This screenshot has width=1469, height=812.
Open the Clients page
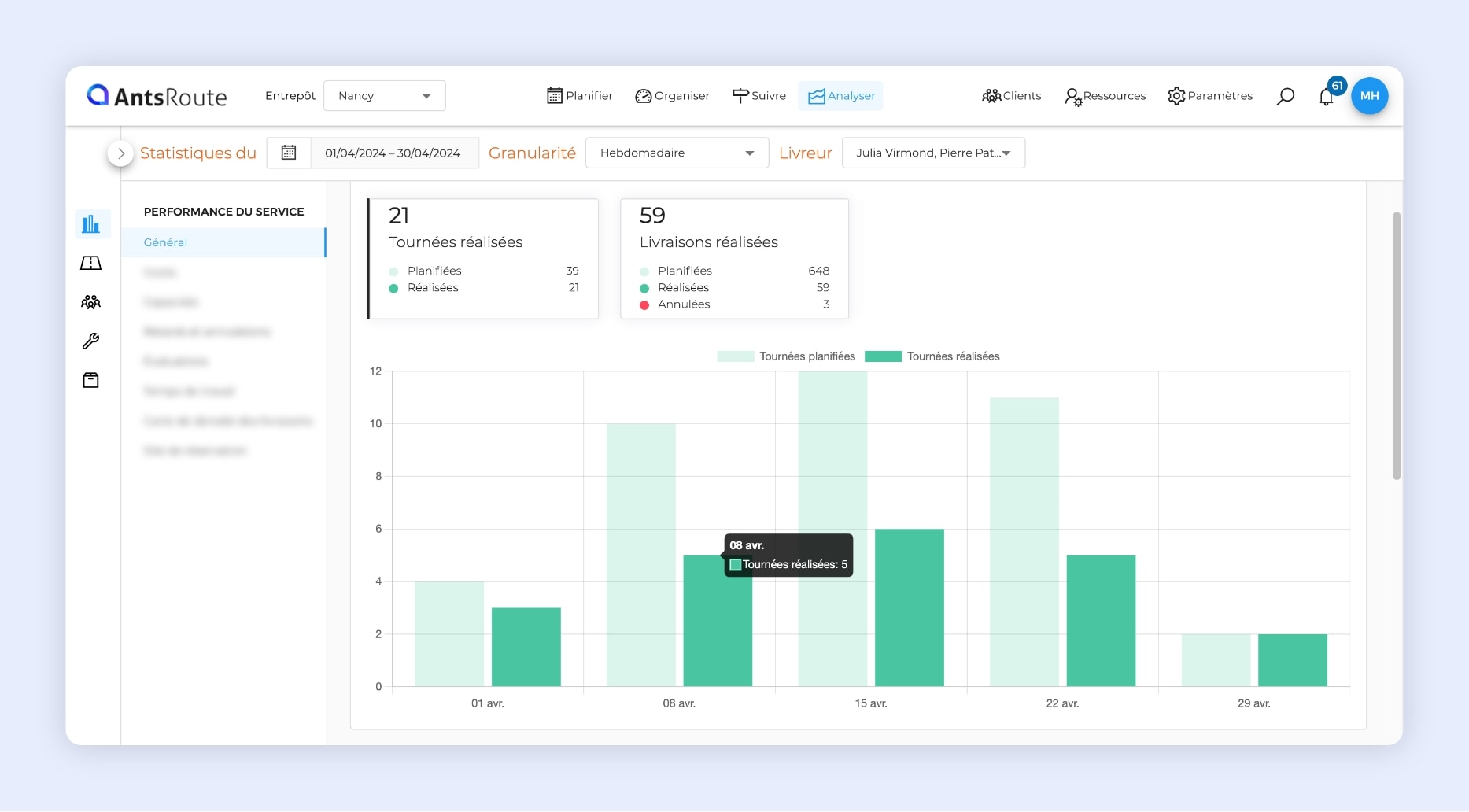coord(1012,96)
